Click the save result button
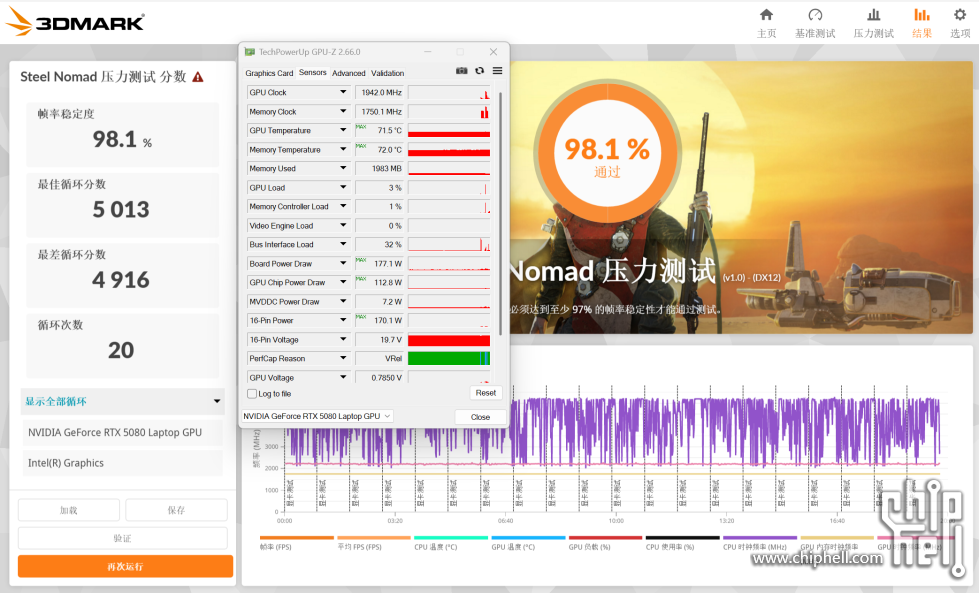 (176, 510)
